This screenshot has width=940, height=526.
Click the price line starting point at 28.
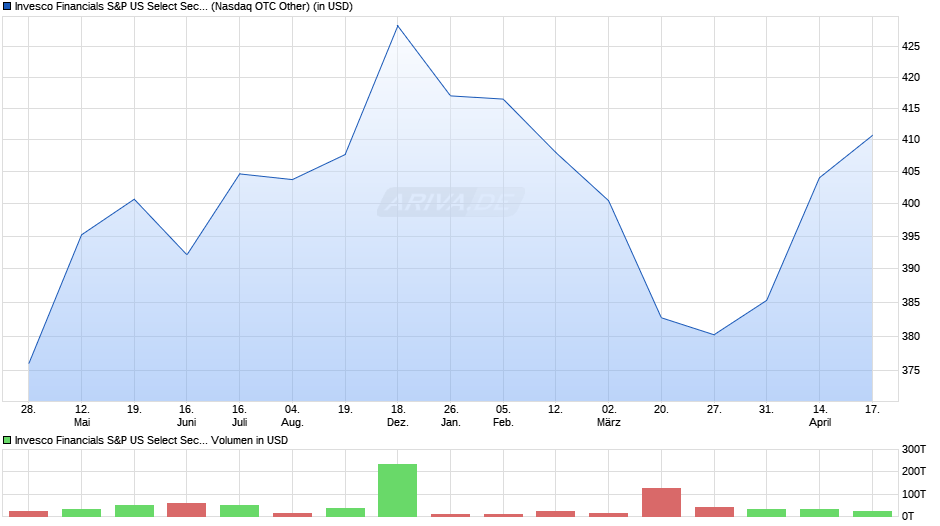tap(29, 363)
